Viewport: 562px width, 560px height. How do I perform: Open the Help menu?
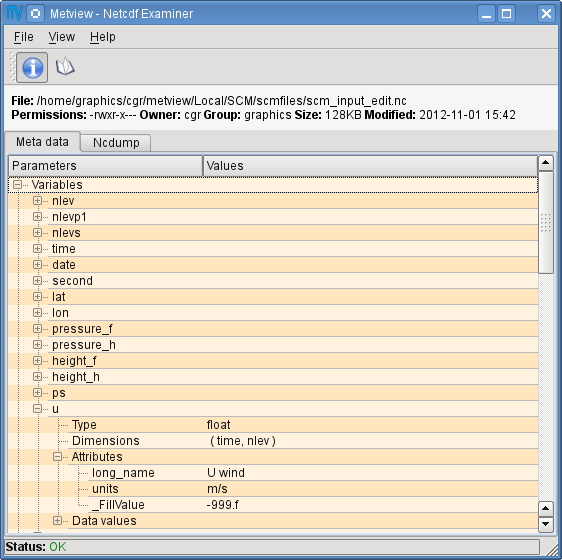coord(103,37)
